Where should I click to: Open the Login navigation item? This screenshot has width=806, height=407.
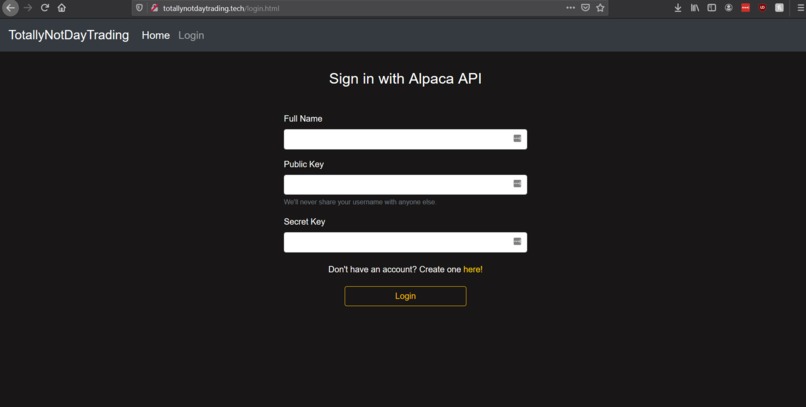pyautogui.click(x=191, y=35)
